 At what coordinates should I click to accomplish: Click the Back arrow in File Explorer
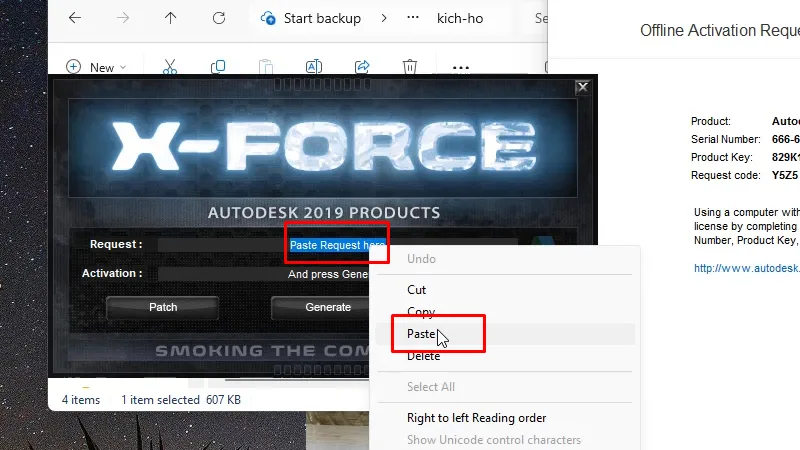[x=75, y=18]
